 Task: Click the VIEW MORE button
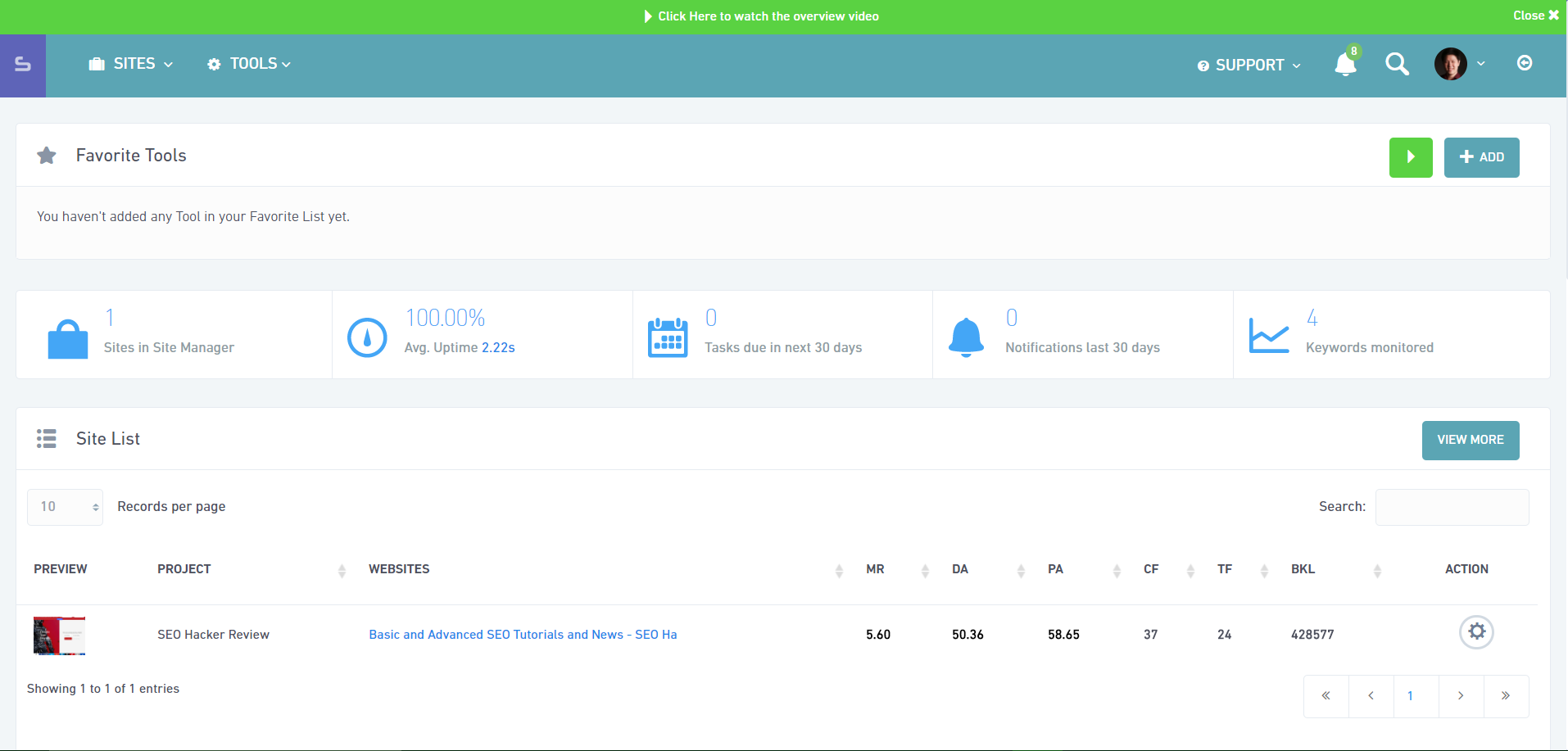pos(1470,440)
